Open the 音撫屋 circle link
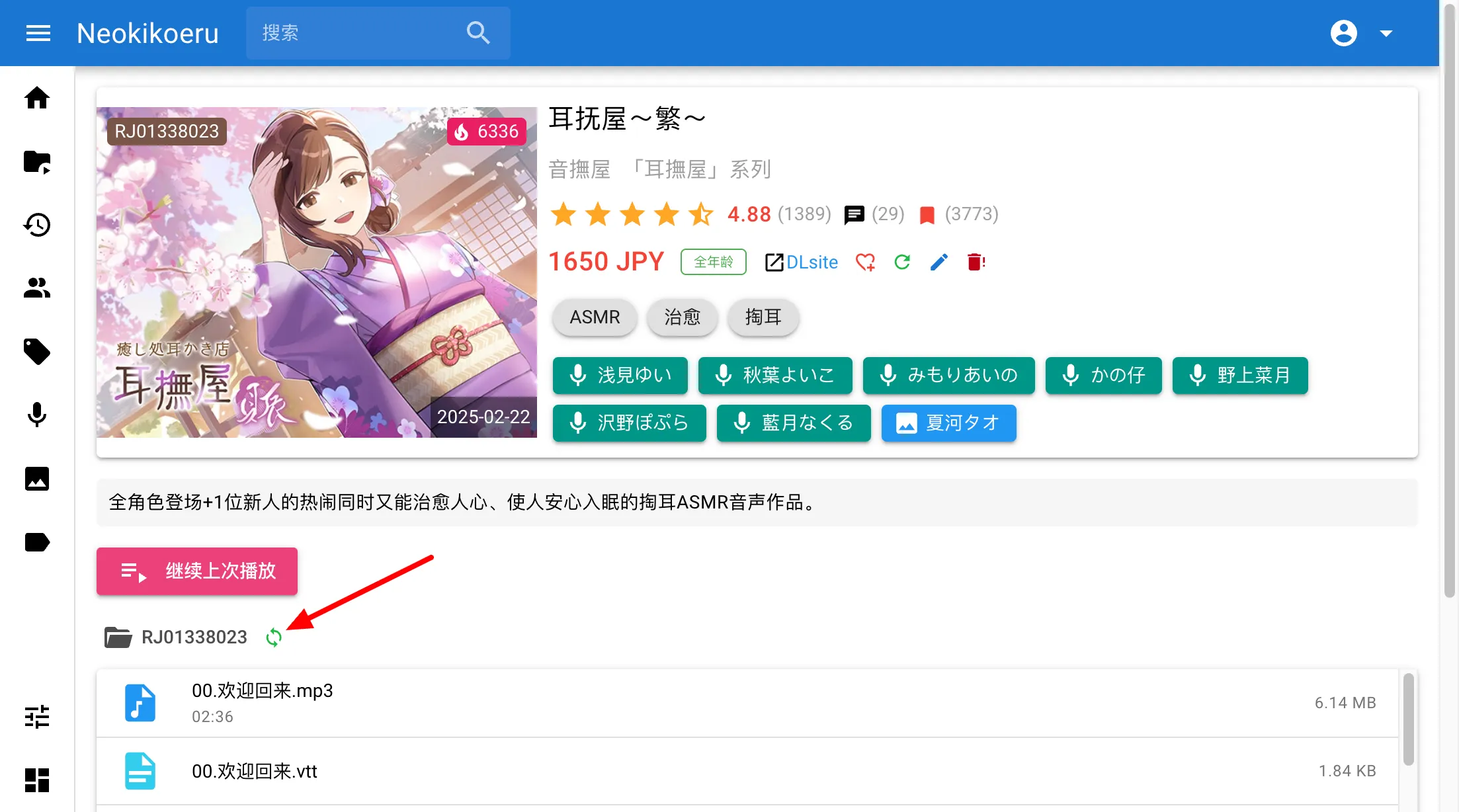 tap(579, 170)
